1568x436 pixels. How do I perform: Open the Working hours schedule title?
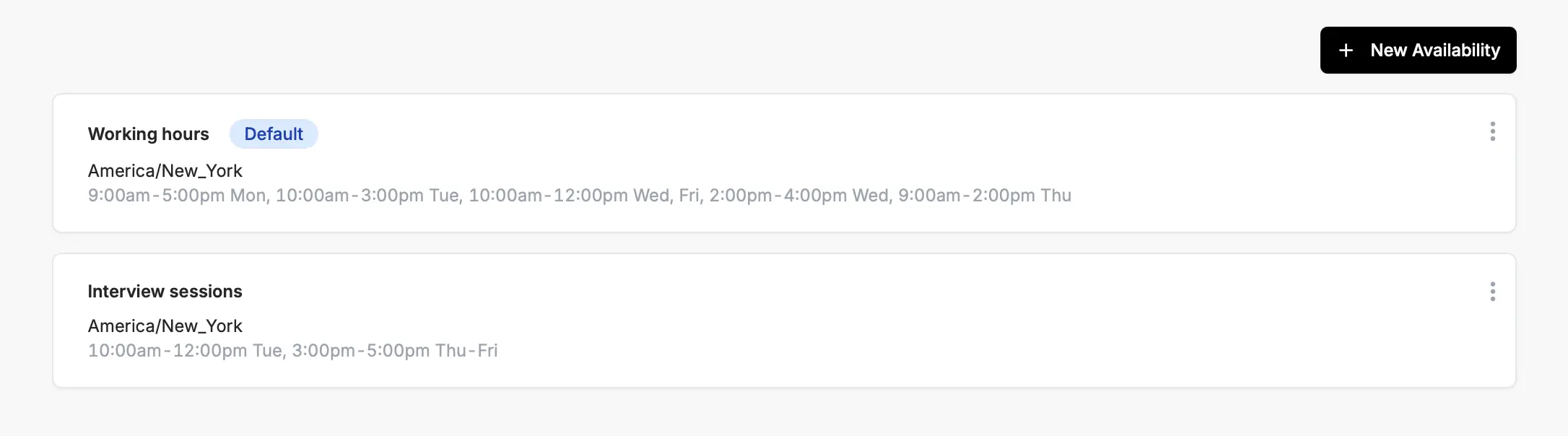(x=148, y=134)
